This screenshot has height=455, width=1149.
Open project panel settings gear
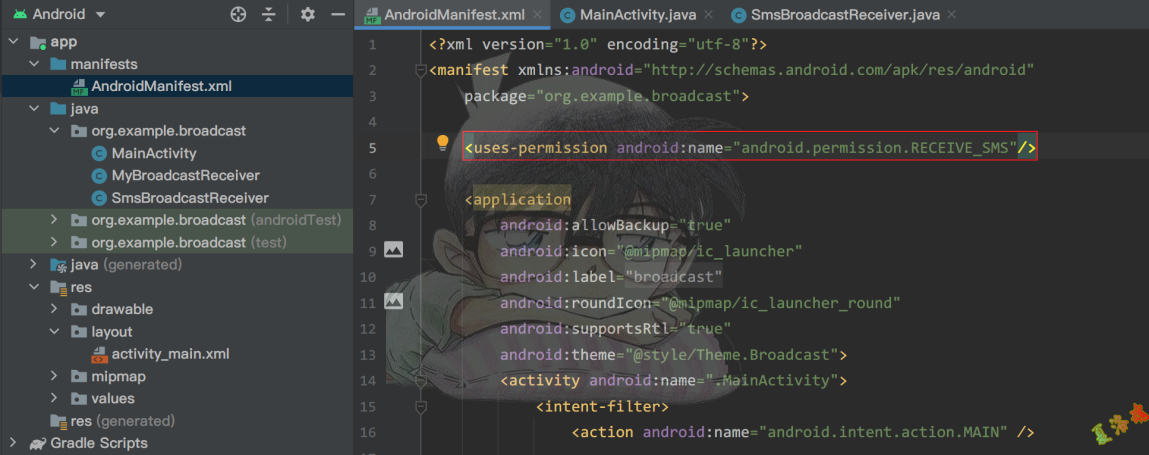[x=308, y=15]
